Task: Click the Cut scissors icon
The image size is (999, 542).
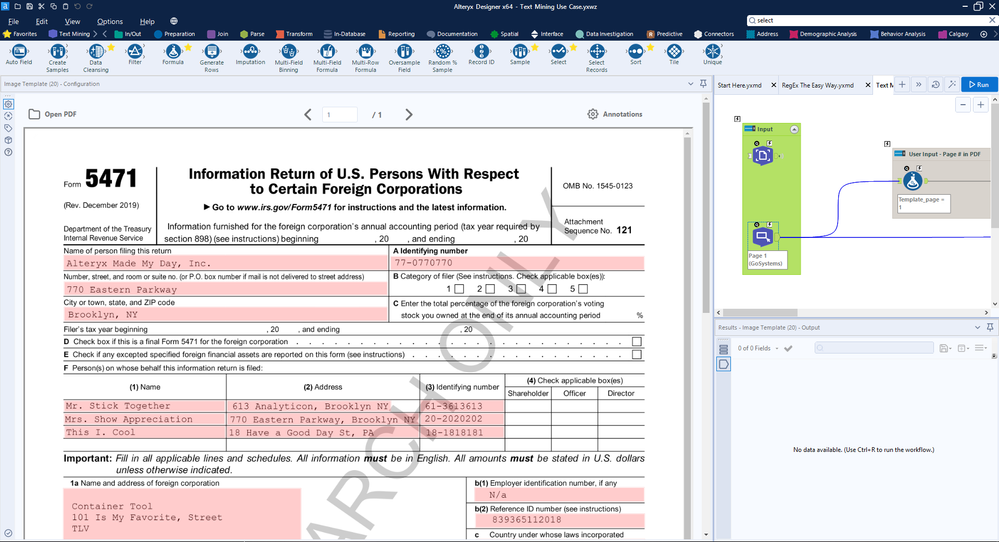Action: [x=41, y=6]
